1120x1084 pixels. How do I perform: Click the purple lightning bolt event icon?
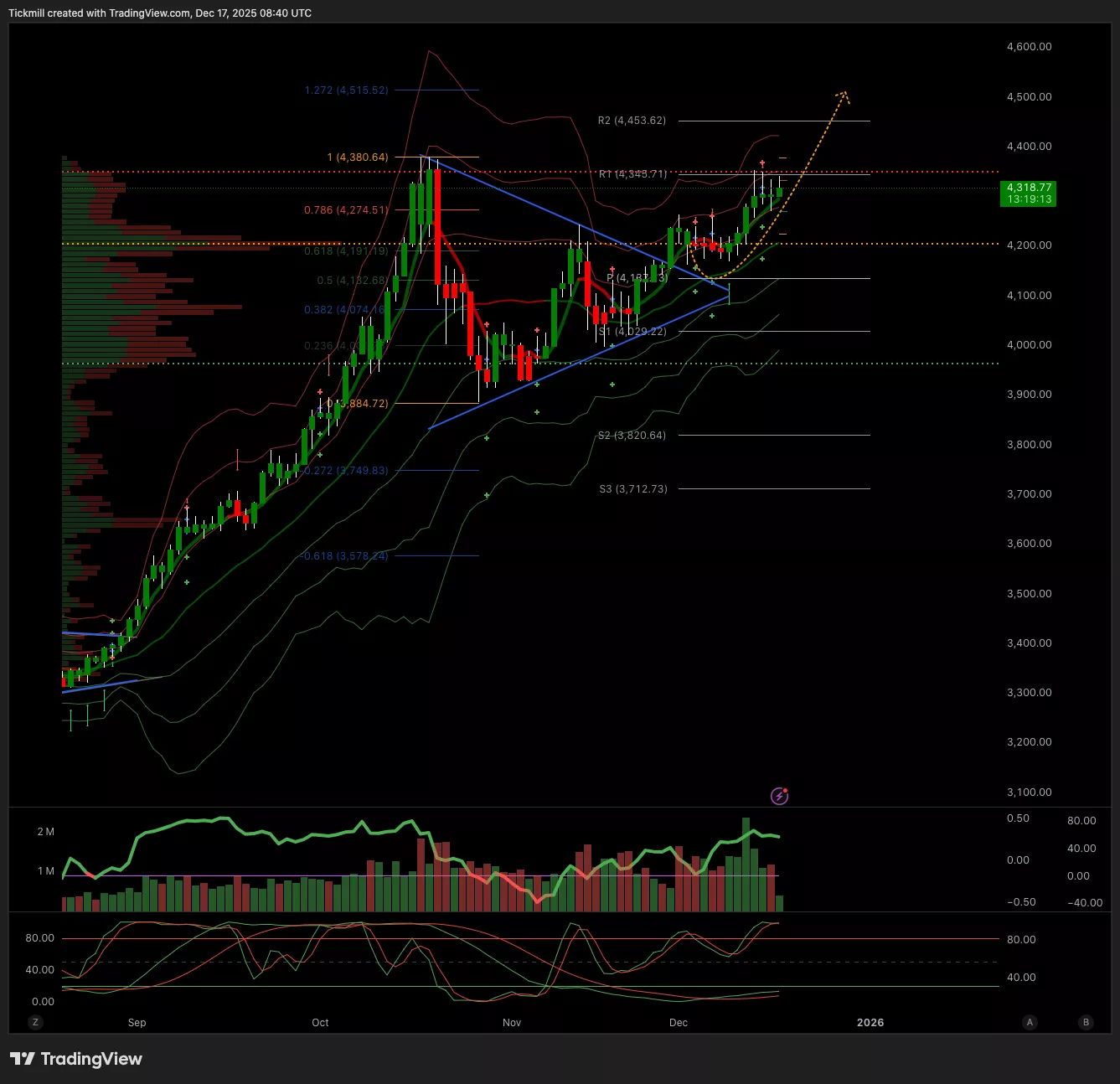(779, 796)
